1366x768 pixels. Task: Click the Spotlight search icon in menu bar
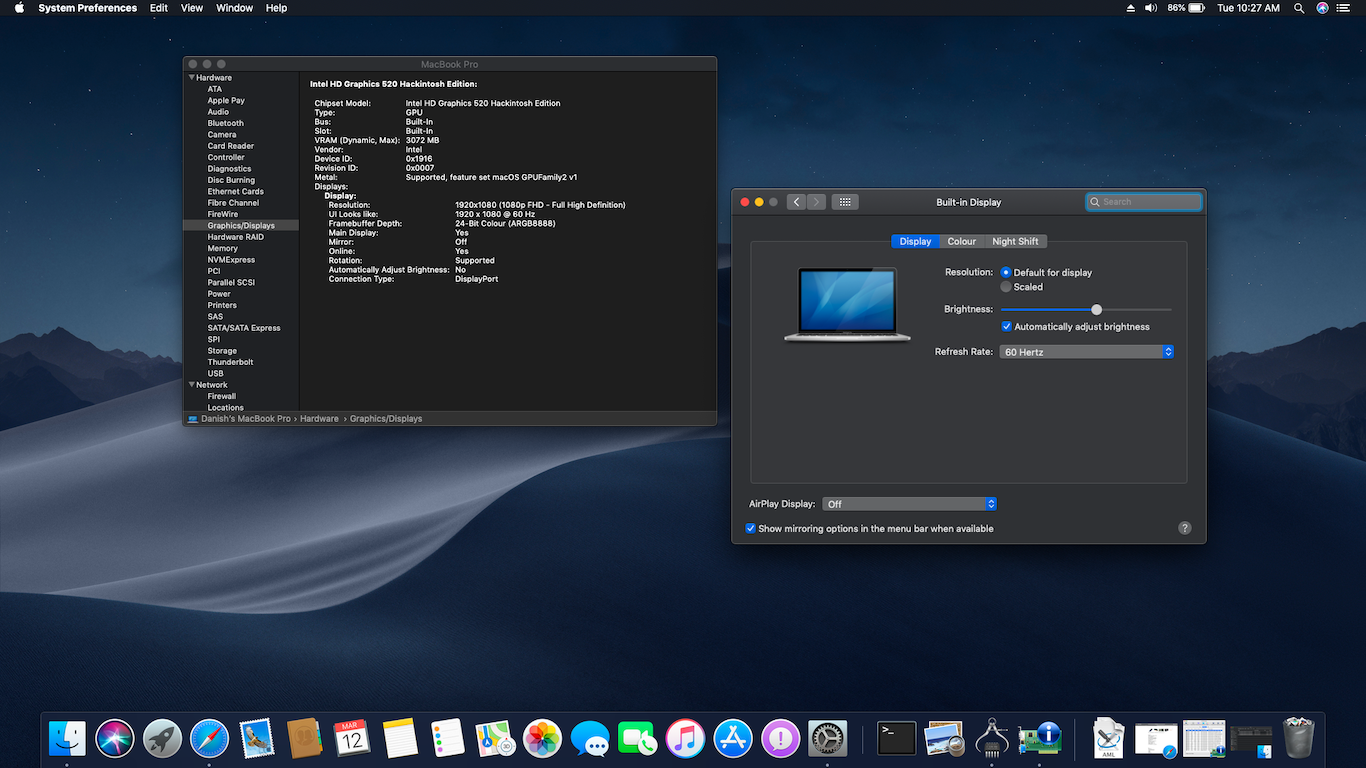tap(1299, 8)
